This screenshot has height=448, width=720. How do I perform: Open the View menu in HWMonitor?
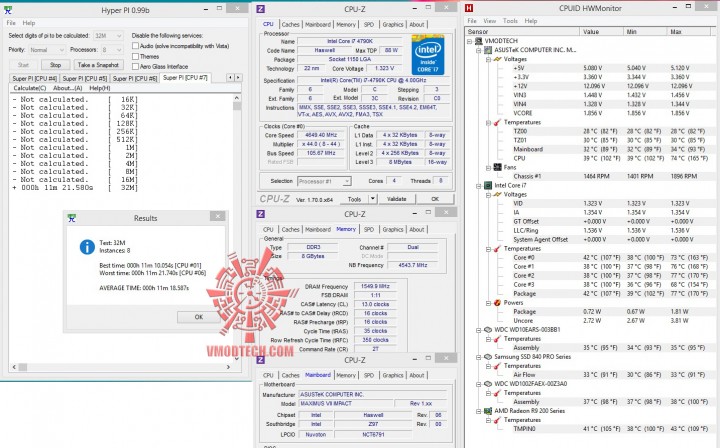(489, 21)
